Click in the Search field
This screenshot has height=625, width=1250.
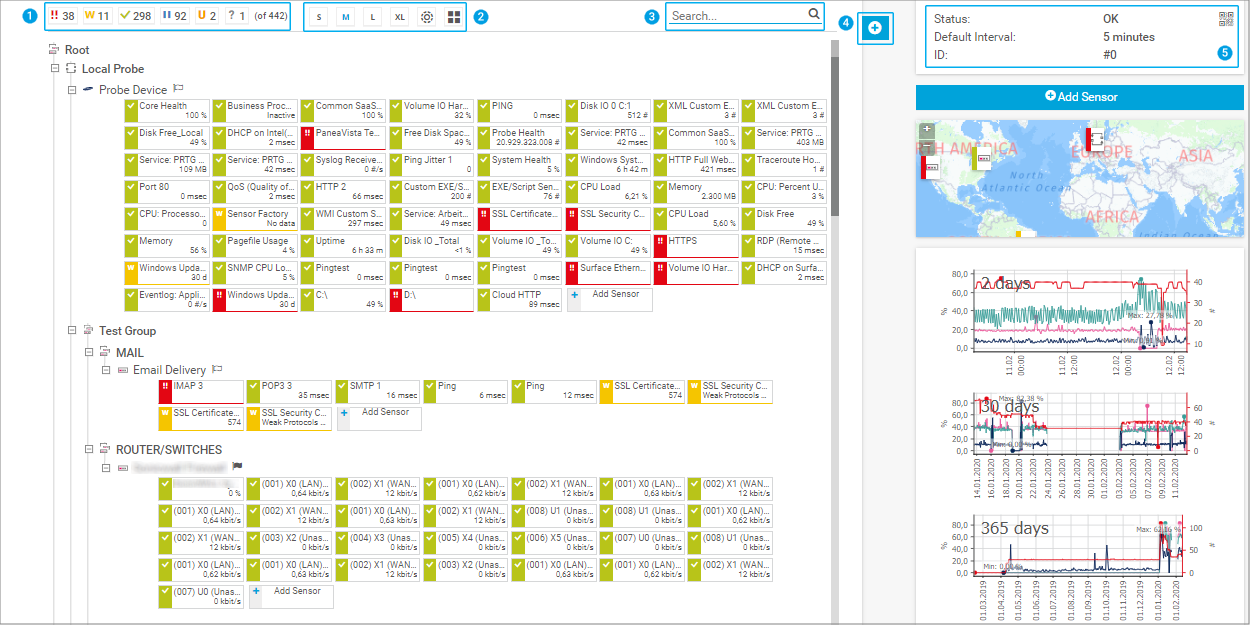(736, 16)
